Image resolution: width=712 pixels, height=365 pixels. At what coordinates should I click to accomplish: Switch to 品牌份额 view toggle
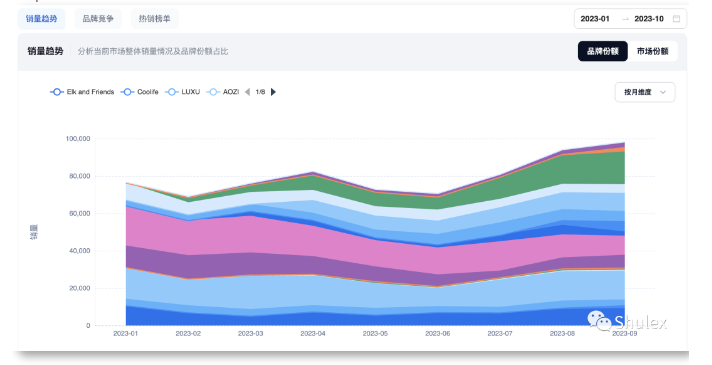(x=603, y=51)
